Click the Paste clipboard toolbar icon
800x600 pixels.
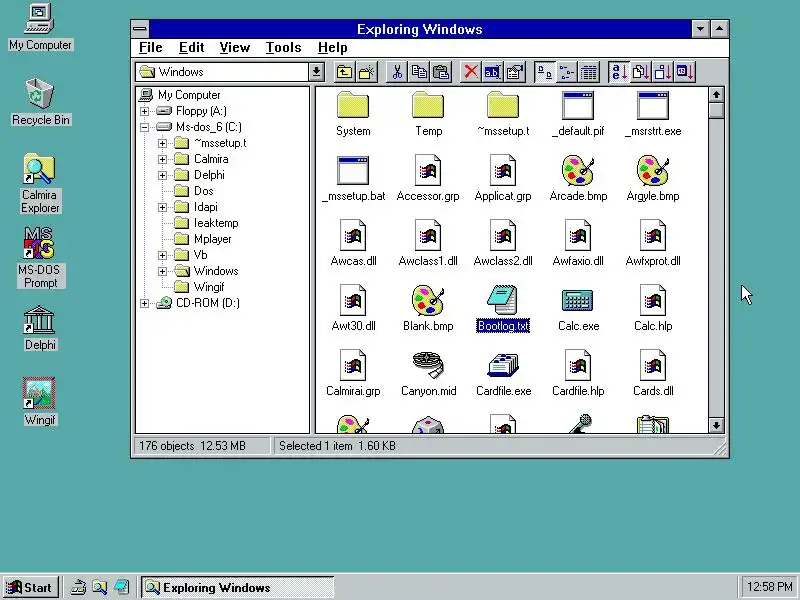441,72
